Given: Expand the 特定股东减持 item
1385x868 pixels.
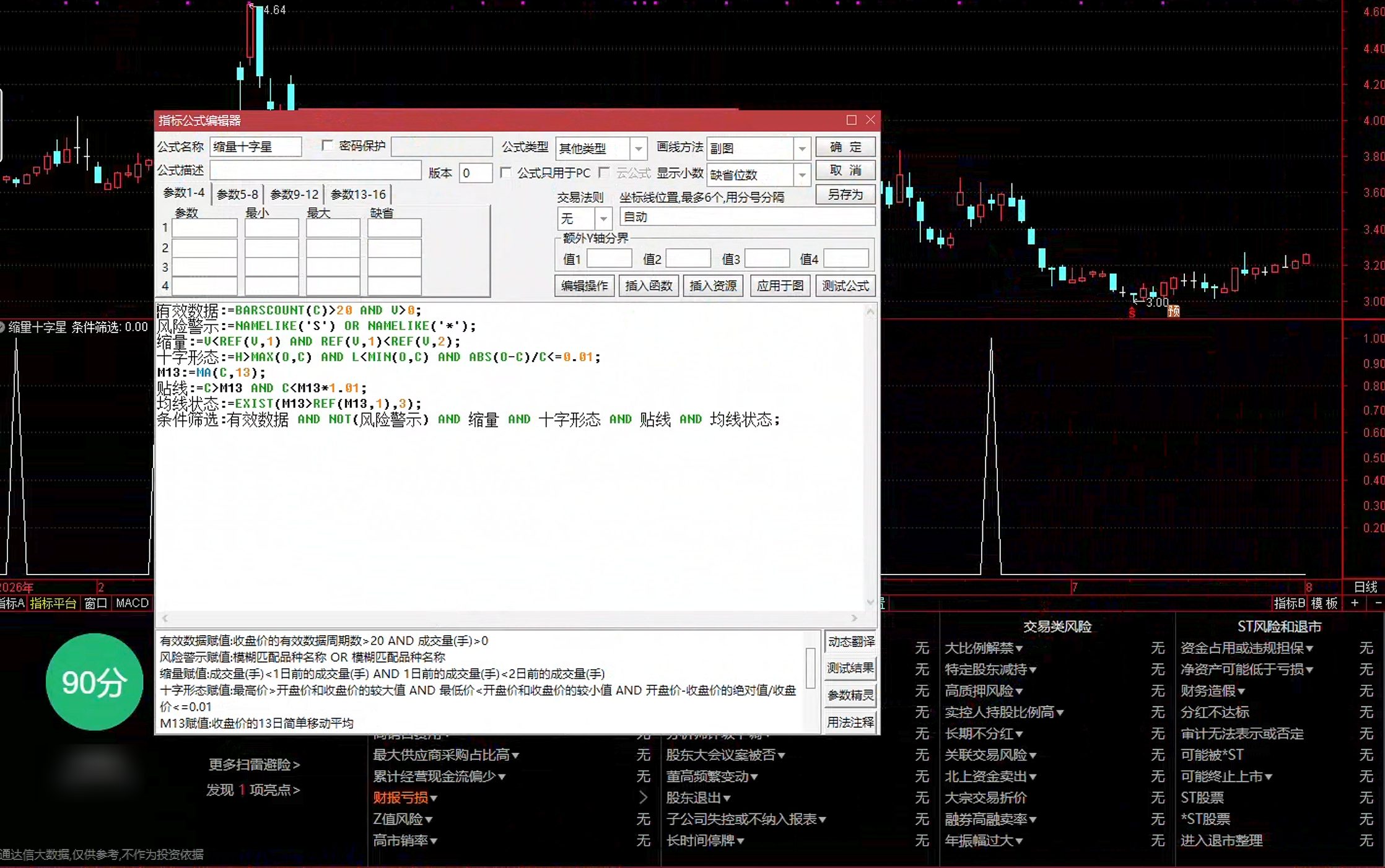Looking at the screenshot, I should (x=990, y=669).
